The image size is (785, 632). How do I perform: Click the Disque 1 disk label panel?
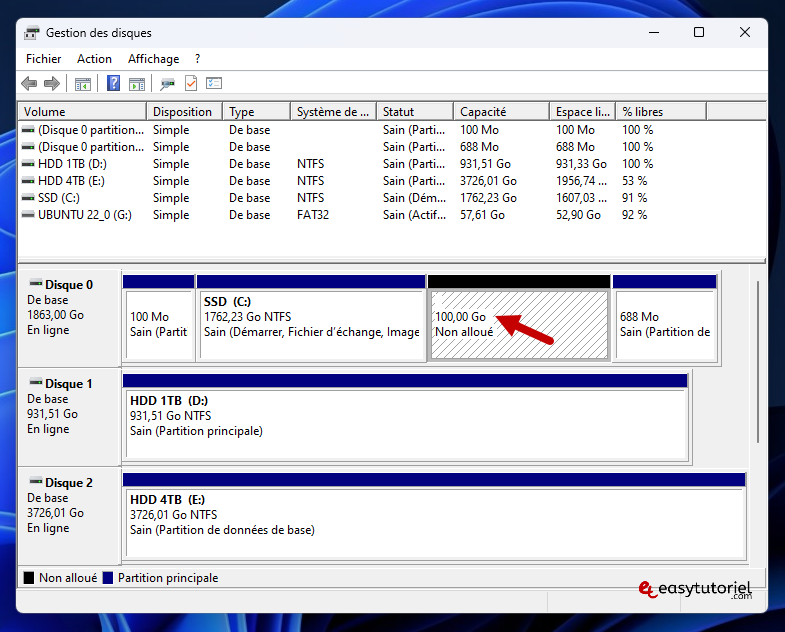[x=69, y=418]
